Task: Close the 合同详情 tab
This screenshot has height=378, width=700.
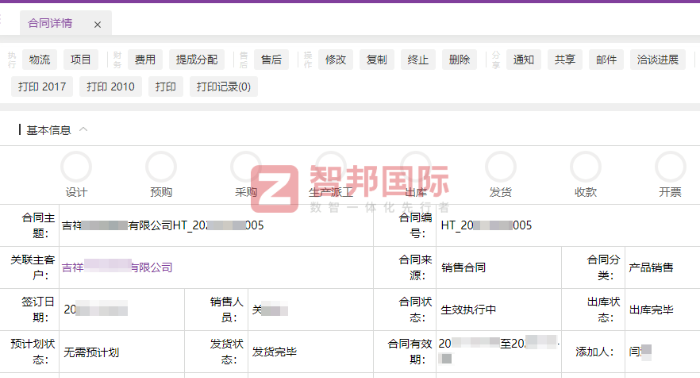Action: tap(97, 25)
